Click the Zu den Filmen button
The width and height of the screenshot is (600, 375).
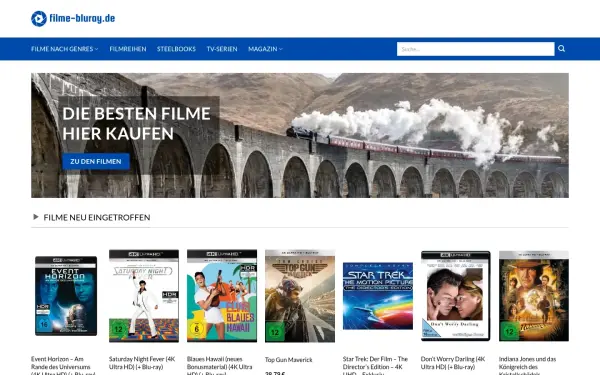point(96,161)
